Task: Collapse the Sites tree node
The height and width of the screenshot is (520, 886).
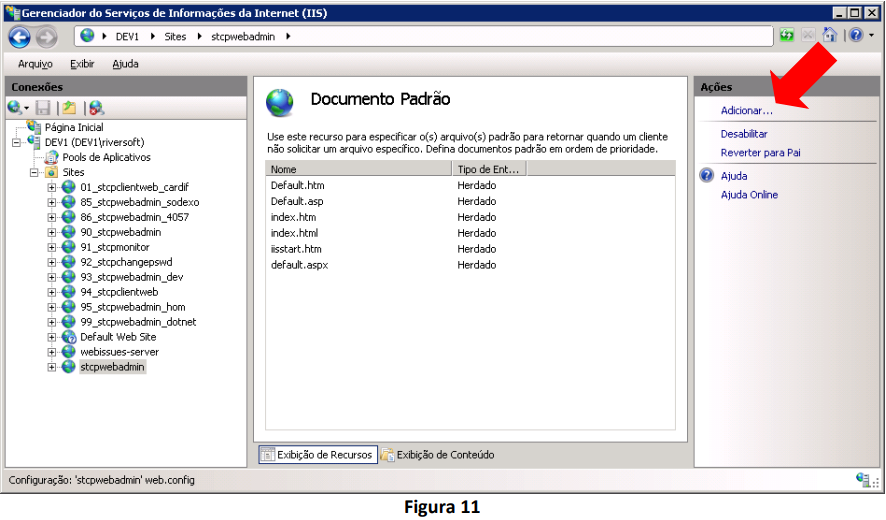Action: point(34,172)
